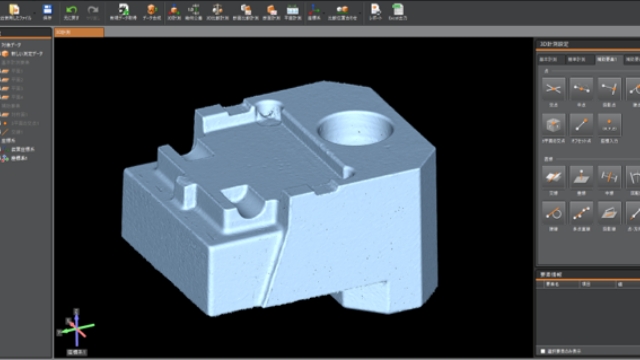The width and height of the screenshot is (640, 360).
Task: Open the recently used files folder icon
Action: click(x=14, y=9)
